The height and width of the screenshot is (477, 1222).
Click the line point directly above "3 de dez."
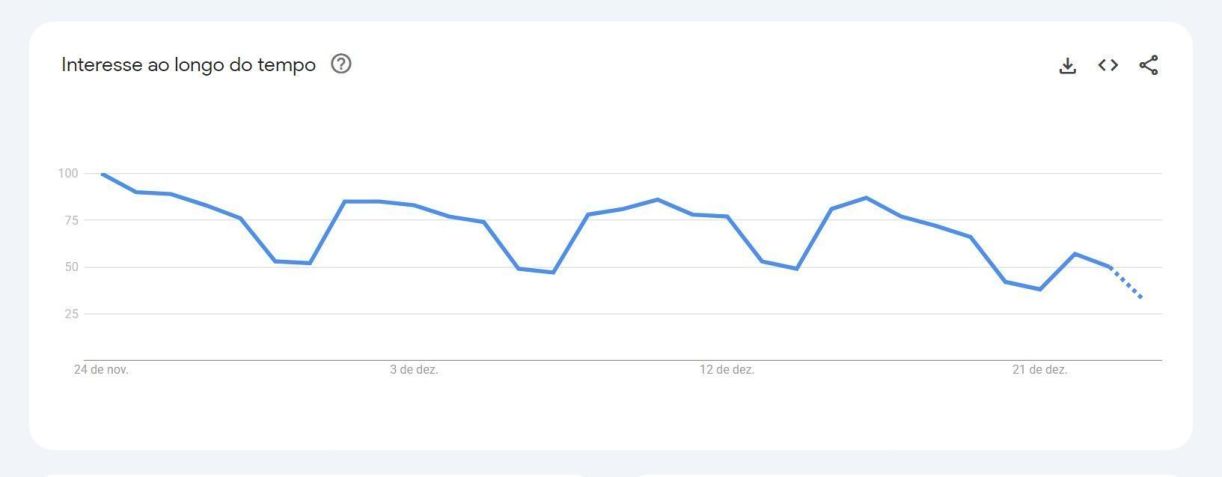coord(414,205)
